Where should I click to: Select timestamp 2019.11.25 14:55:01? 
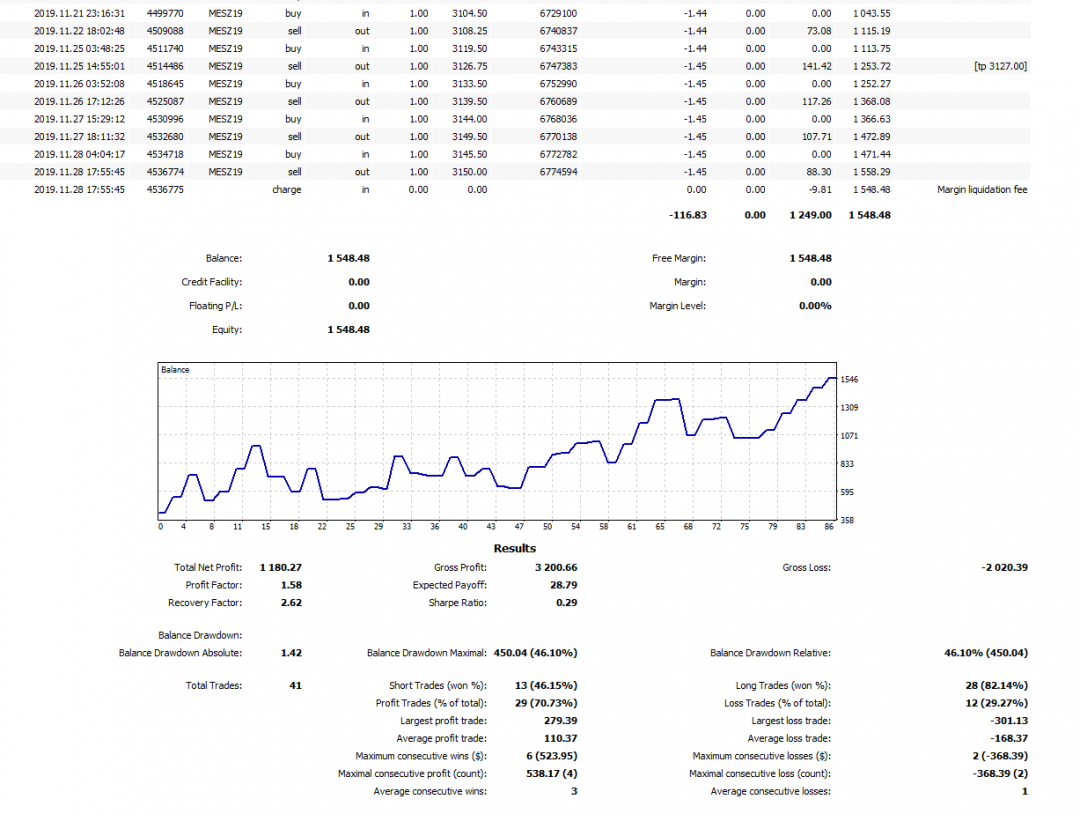click(x=79, y=67)
